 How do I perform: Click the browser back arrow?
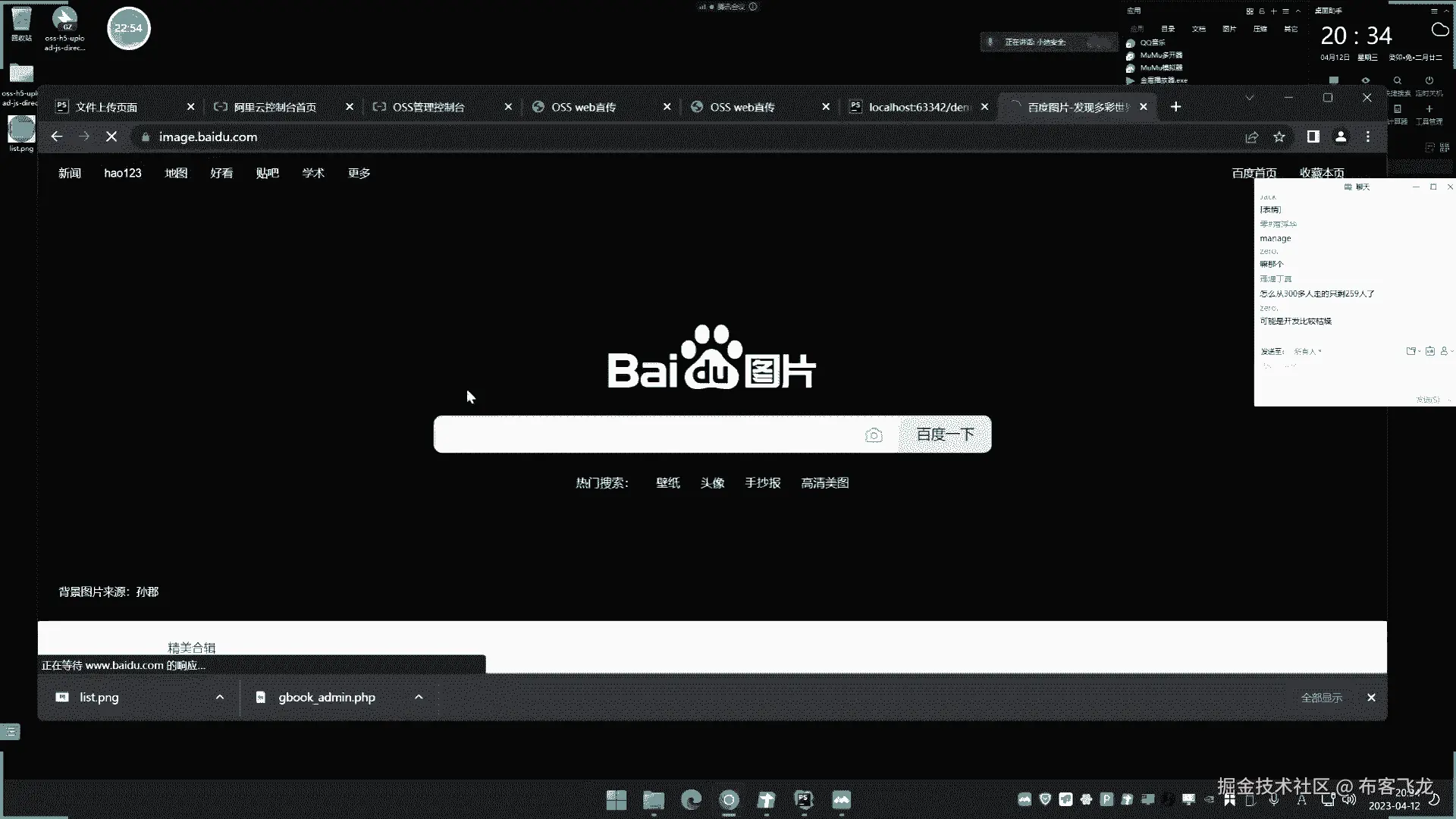click(x=57, y=136)
